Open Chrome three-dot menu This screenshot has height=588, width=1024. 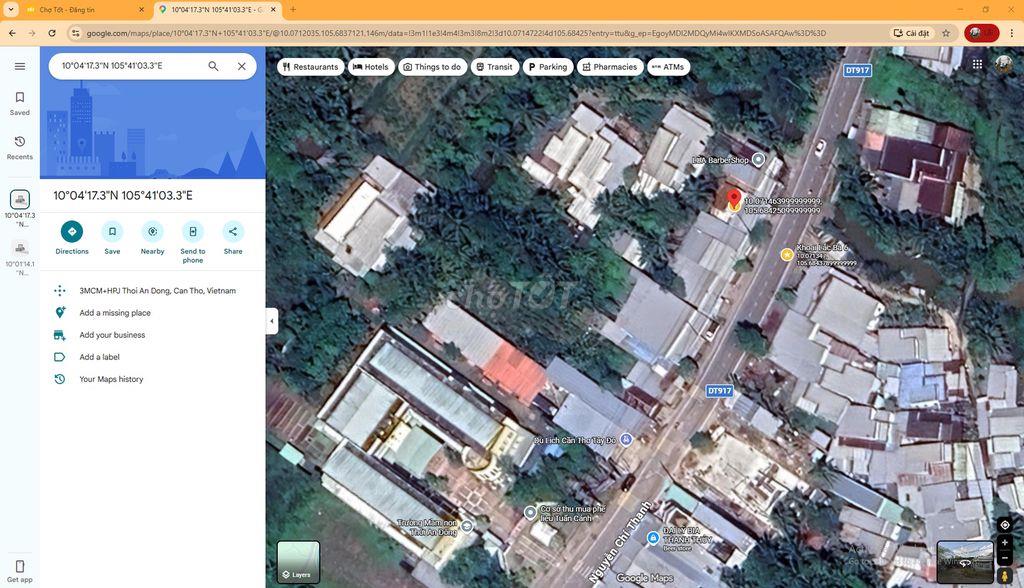[1012, 33]
